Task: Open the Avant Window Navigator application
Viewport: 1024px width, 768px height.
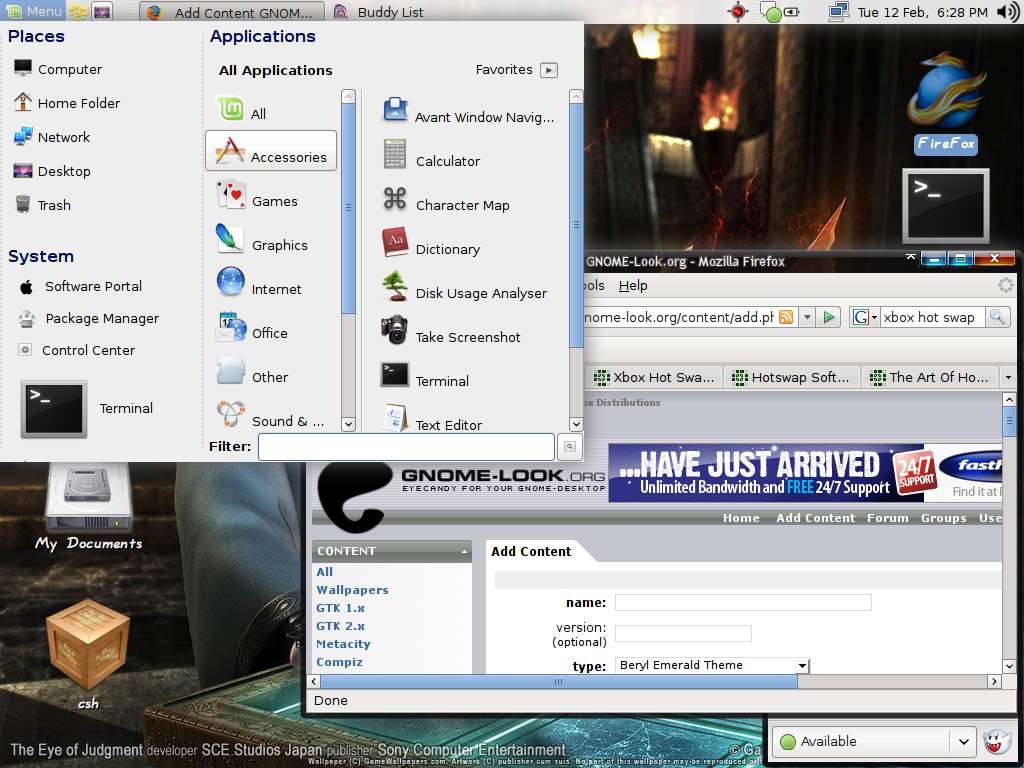Action: pos(468,111)
